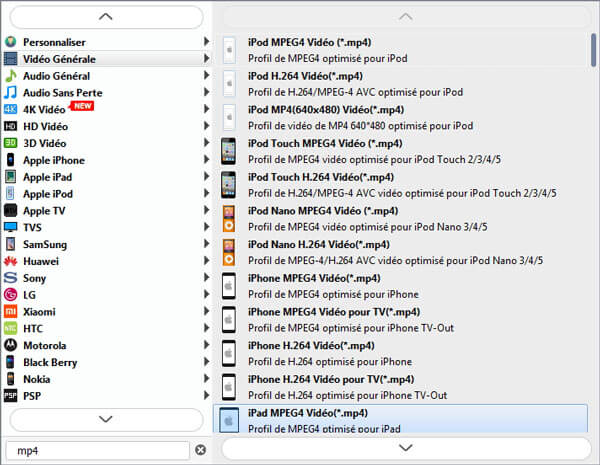Image resolution: width=600 pixels, height=465 pixels.
Task: Expand the Motorola submenu arrow
Action: pos(206,344)
